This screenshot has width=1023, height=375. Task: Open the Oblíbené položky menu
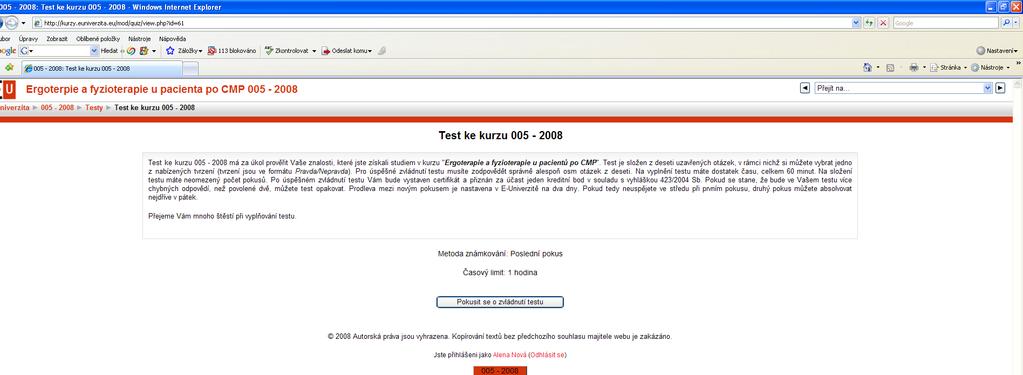coord(98,38)
